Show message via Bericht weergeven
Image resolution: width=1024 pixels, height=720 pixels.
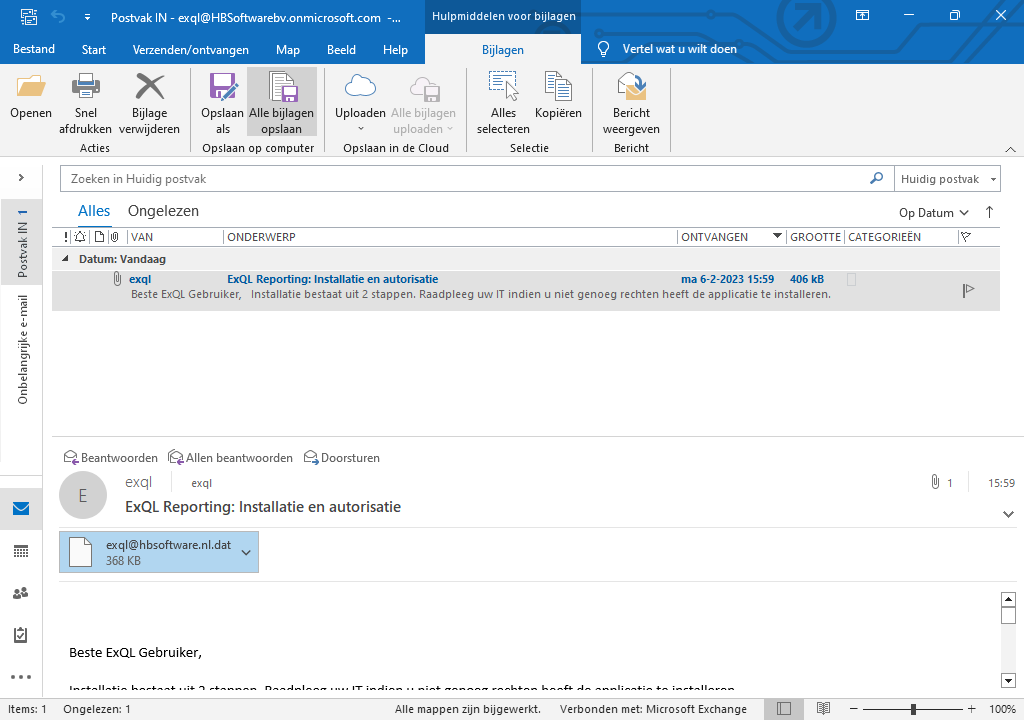coord(631,103)
